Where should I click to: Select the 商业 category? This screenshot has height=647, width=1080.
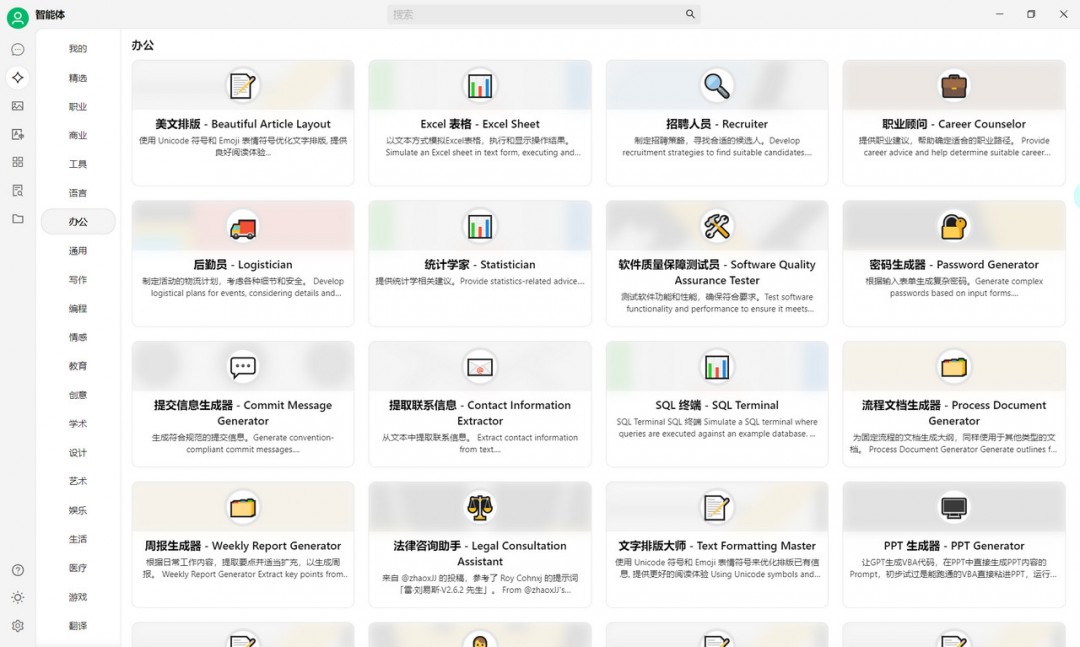[x=78, y=136]
